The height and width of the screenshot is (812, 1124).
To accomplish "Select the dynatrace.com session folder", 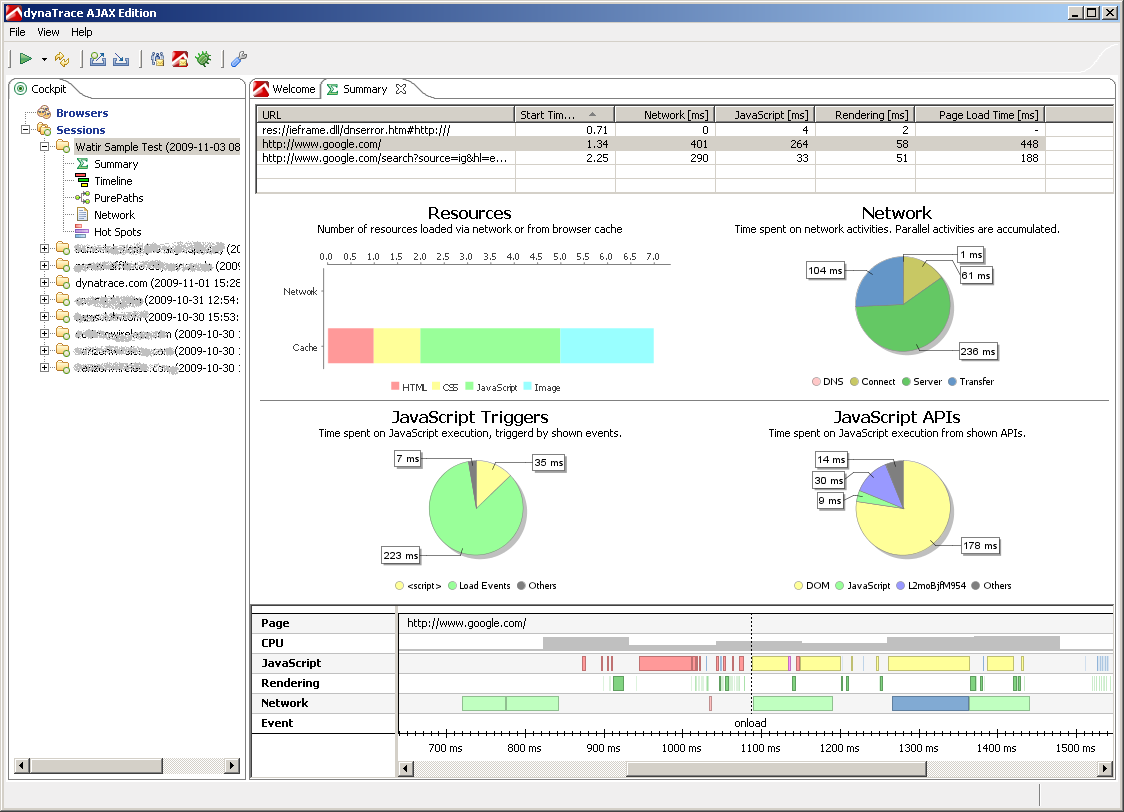I will pos(157,283).
